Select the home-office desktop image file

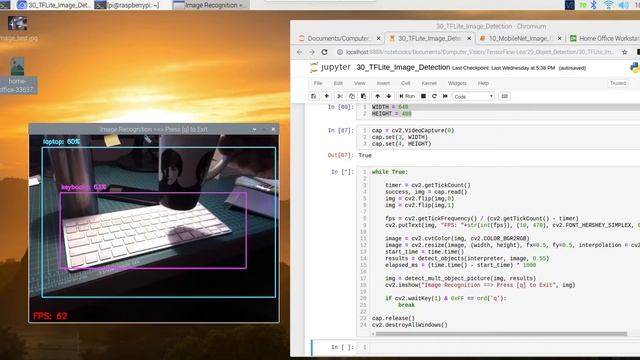(18, 75)
